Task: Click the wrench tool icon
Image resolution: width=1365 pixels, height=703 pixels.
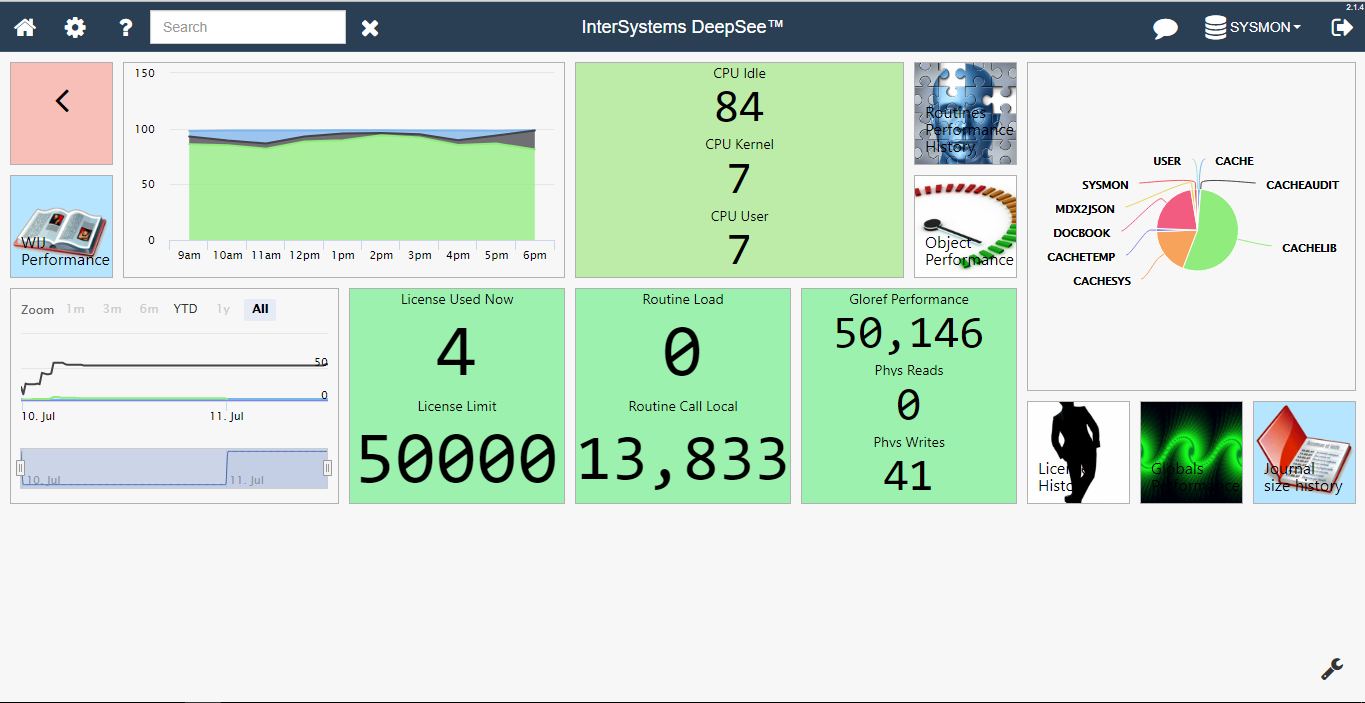Action: tap(1332, 669)
